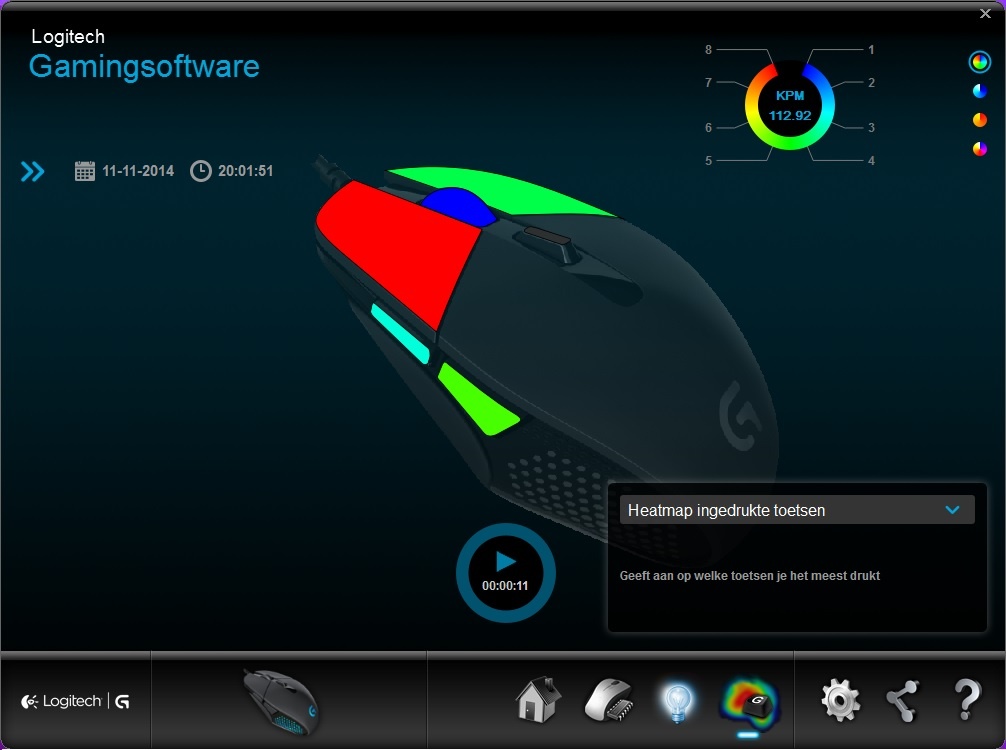The image size is (1006, 750).
Task: Open settings gear icon
Action: coord(840,701)
